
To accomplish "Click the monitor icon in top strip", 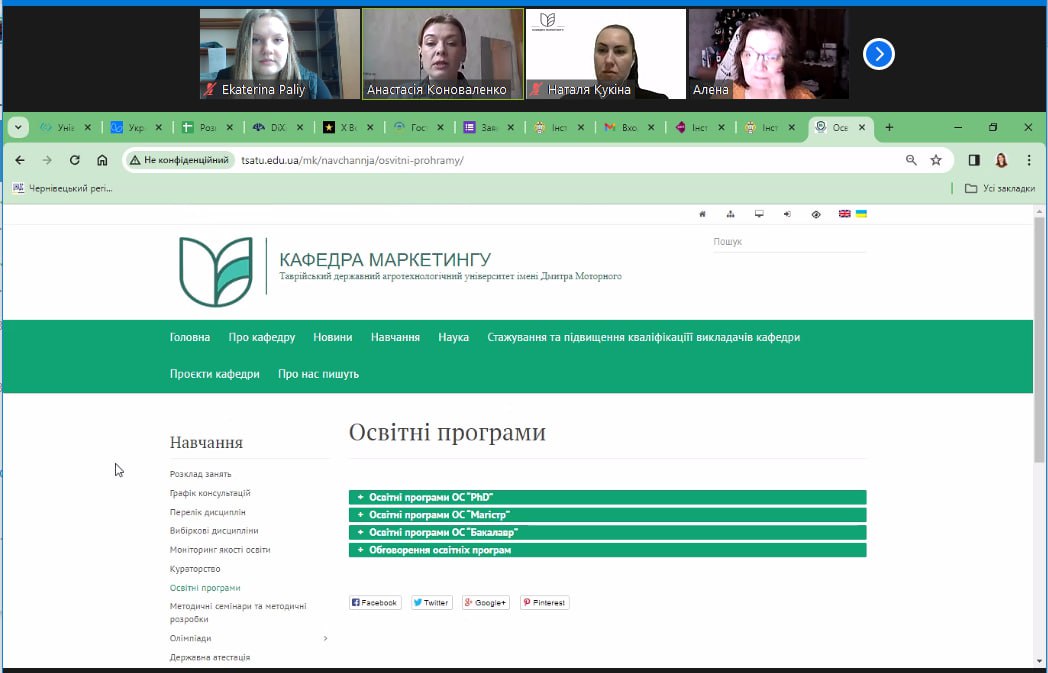I will (x=759, y=214).
